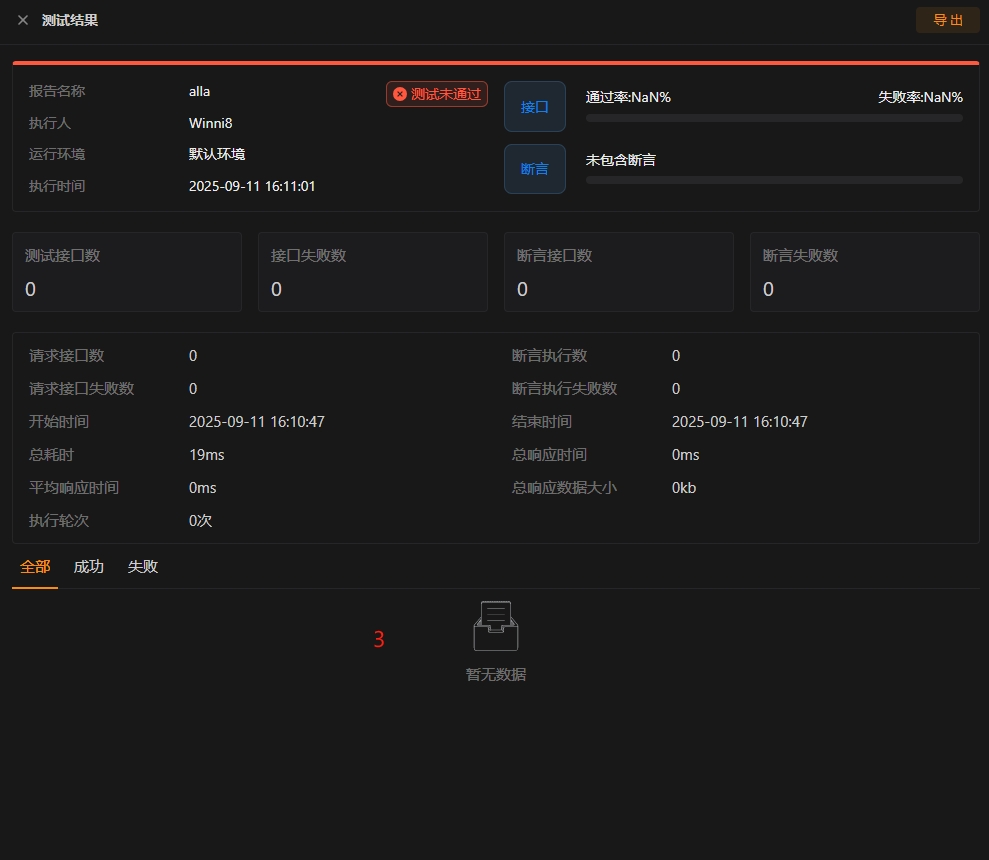Click the 总响应数据大小 value 0kb

coord(684,488)
